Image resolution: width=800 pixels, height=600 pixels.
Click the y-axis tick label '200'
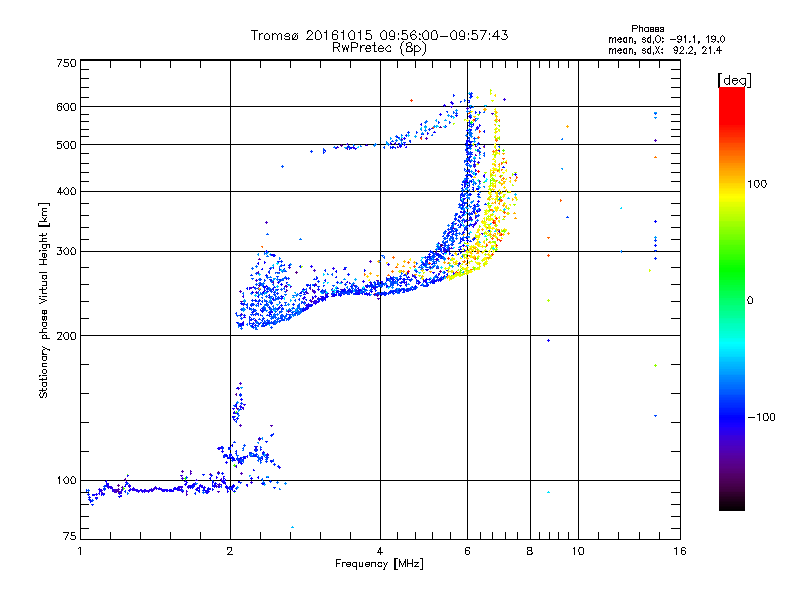coord(67,336)
